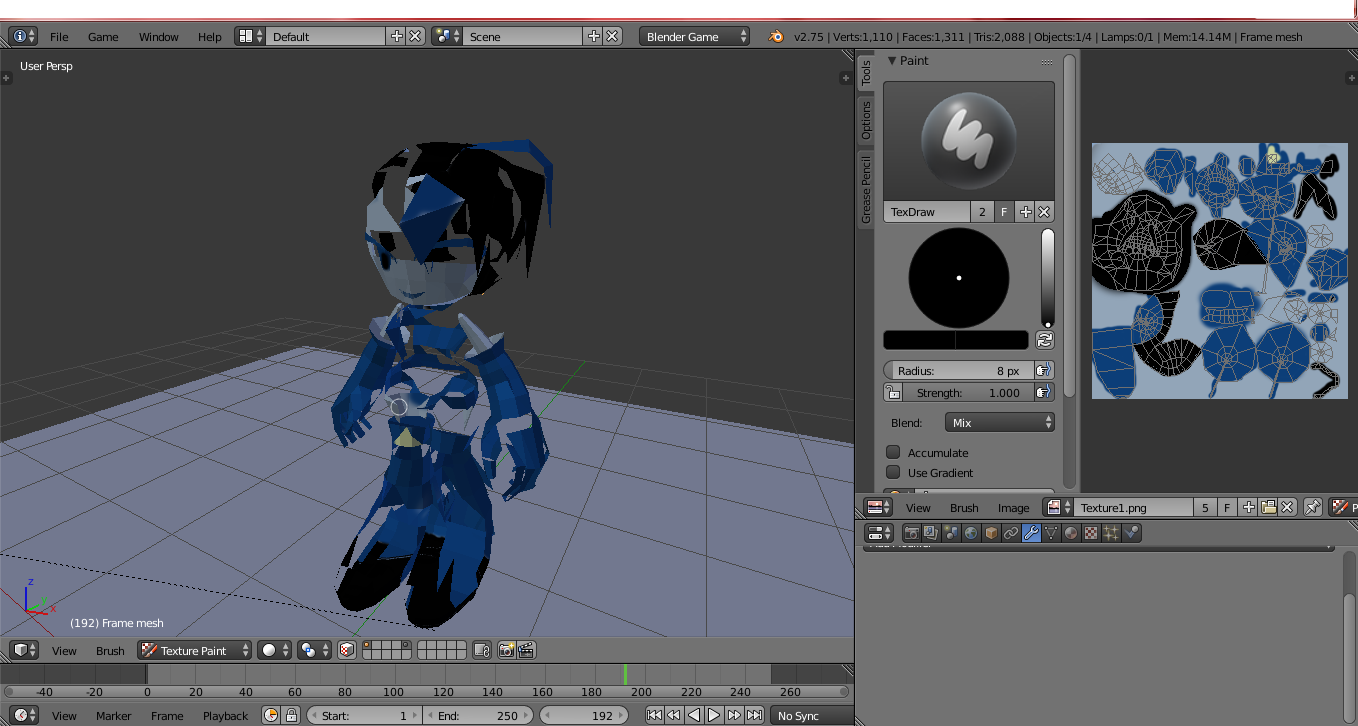
Task: Switch to the Options tab
Action: 866,120
